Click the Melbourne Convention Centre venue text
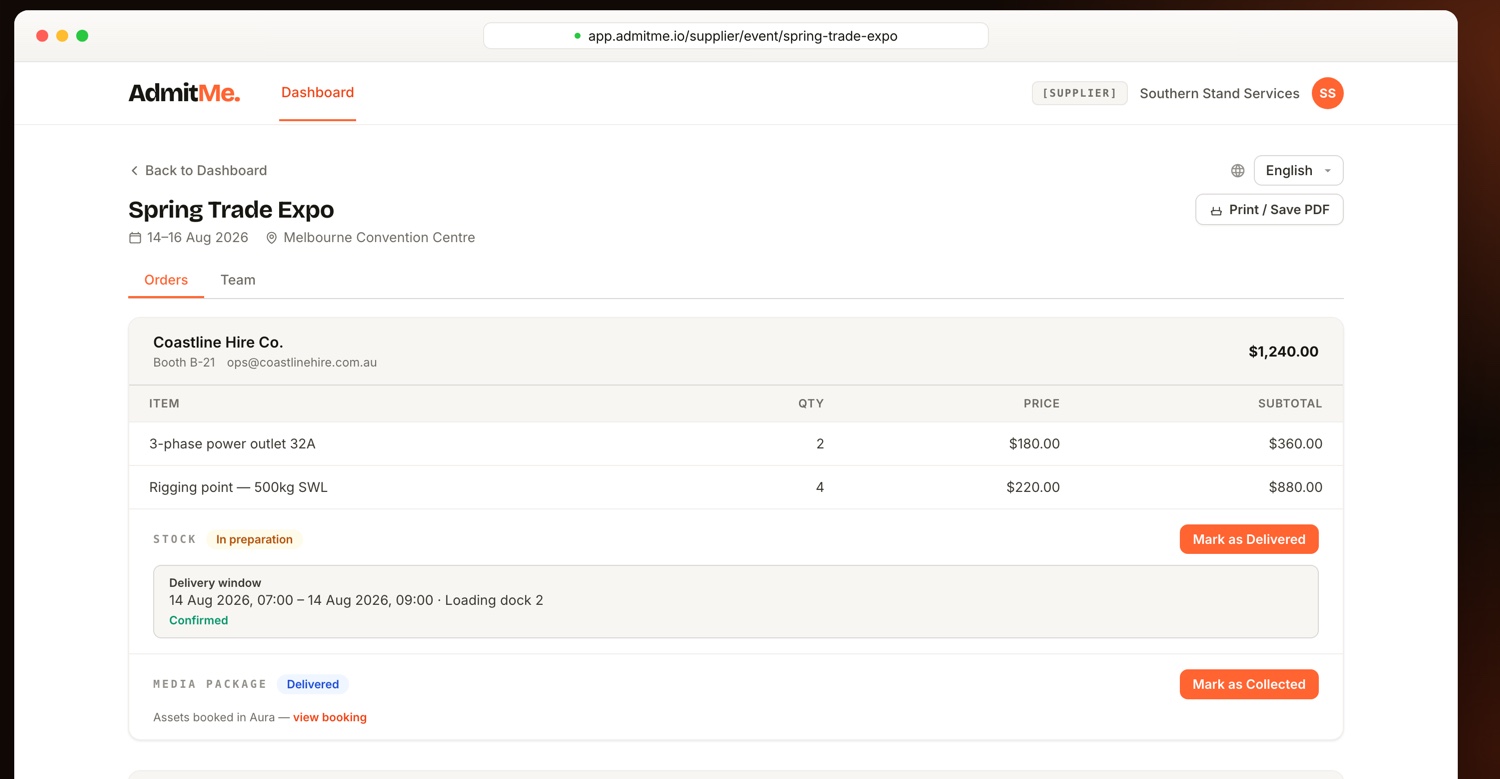This screenshot has height=779, width=1500. click(379, 238)
